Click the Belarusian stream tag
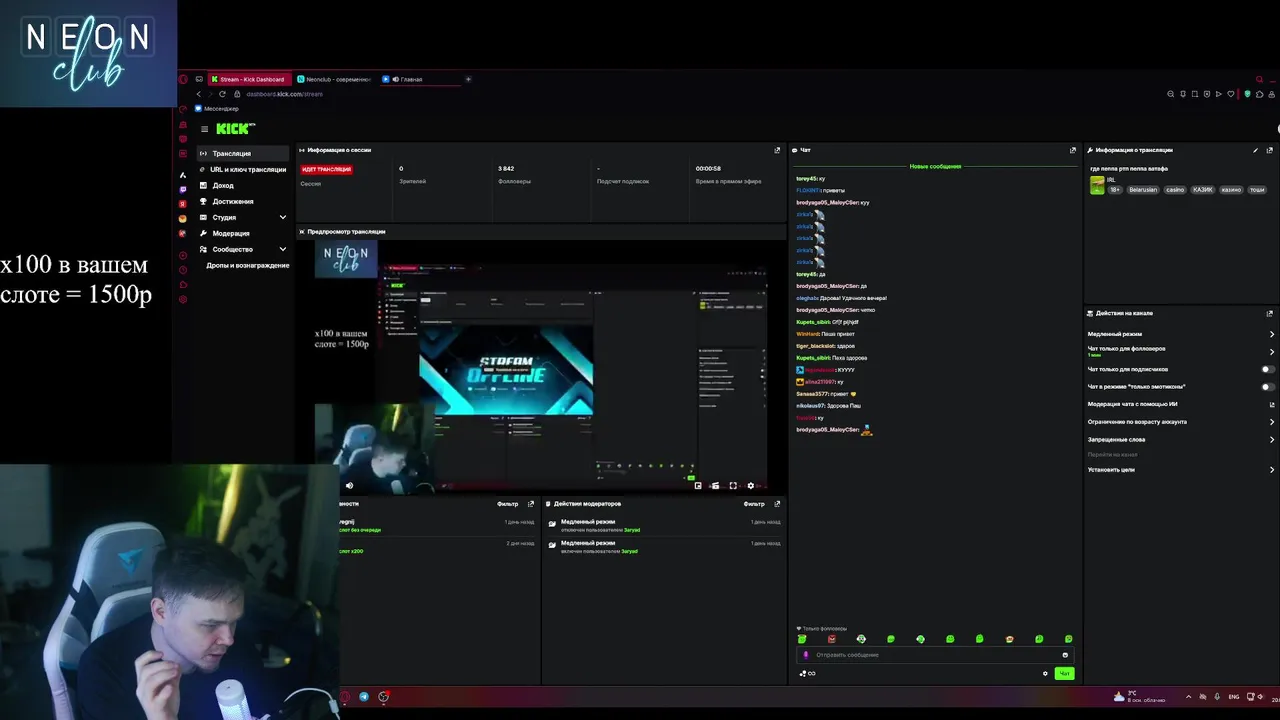The image size is (1280, 720). 1143,190
